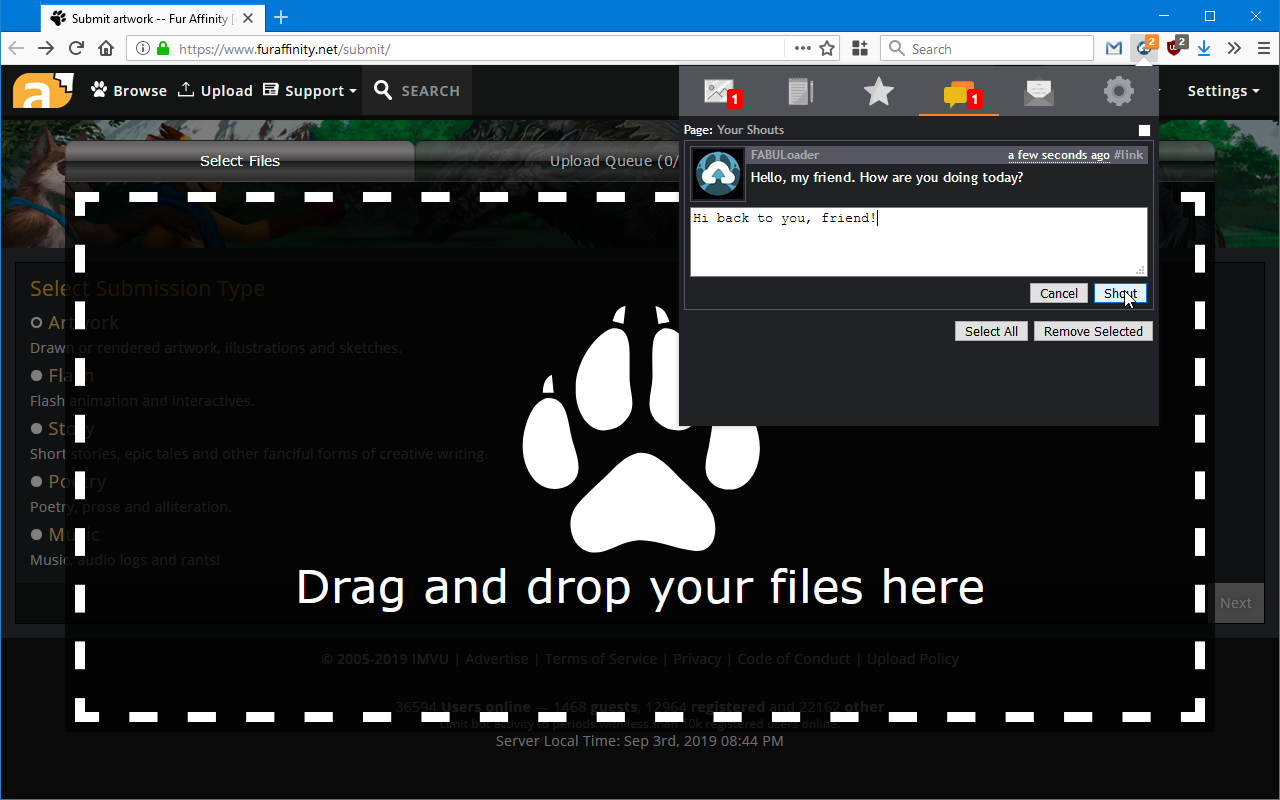This screenshot has height=800, width=1280.
Task: Go back with the browser back arrow
Action: pyautogui.click(x=15, y=48)
